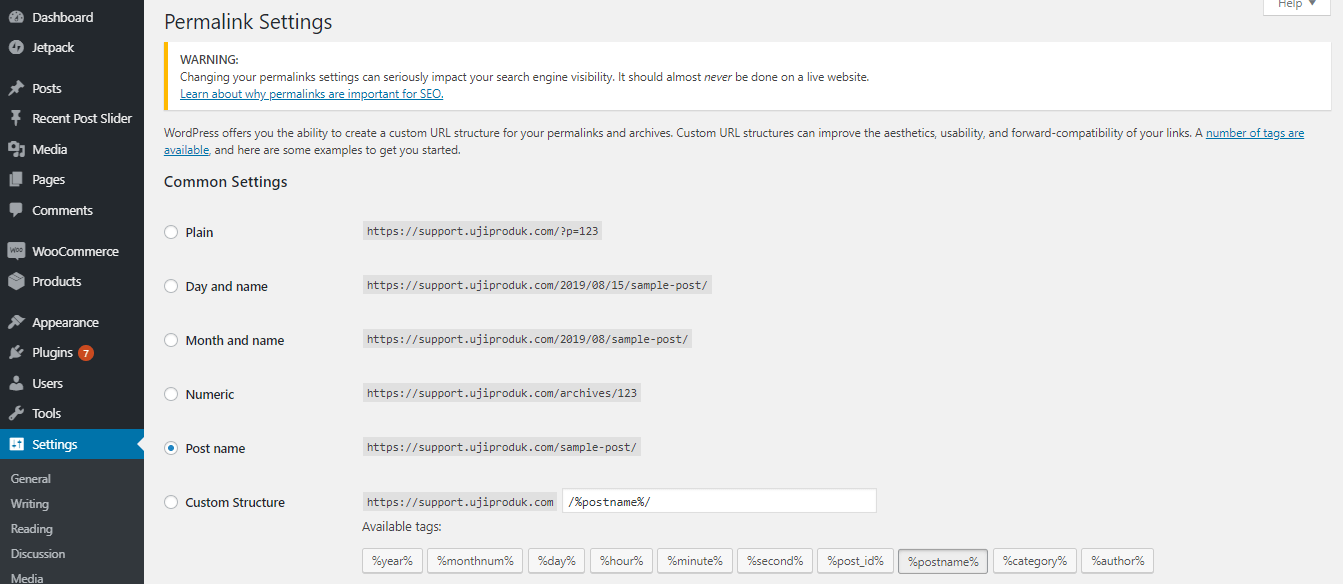The image size is (1343, 584).
Task: Click the Comments bubble icon
Action: click(16, 210)
